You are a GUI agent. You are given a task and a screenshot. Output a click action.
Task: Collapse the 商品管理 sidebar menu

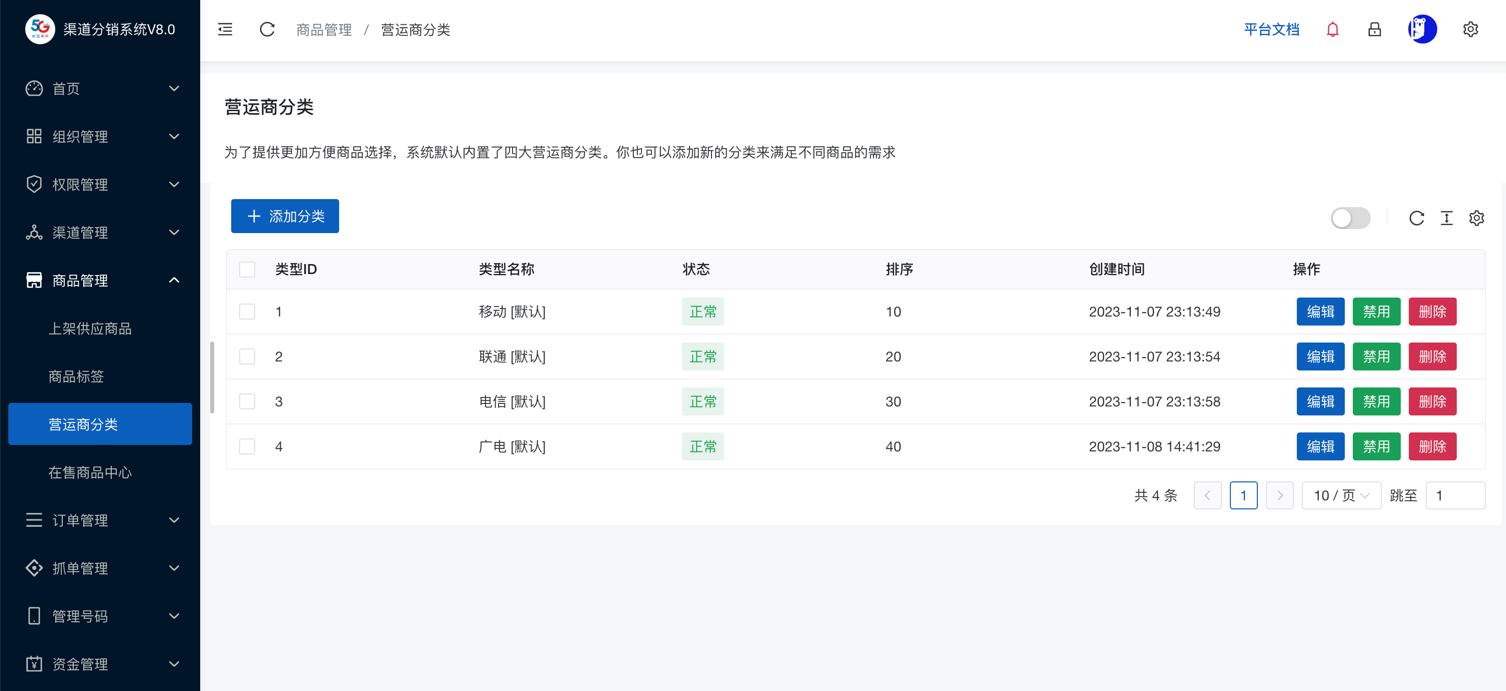[100, 281]
